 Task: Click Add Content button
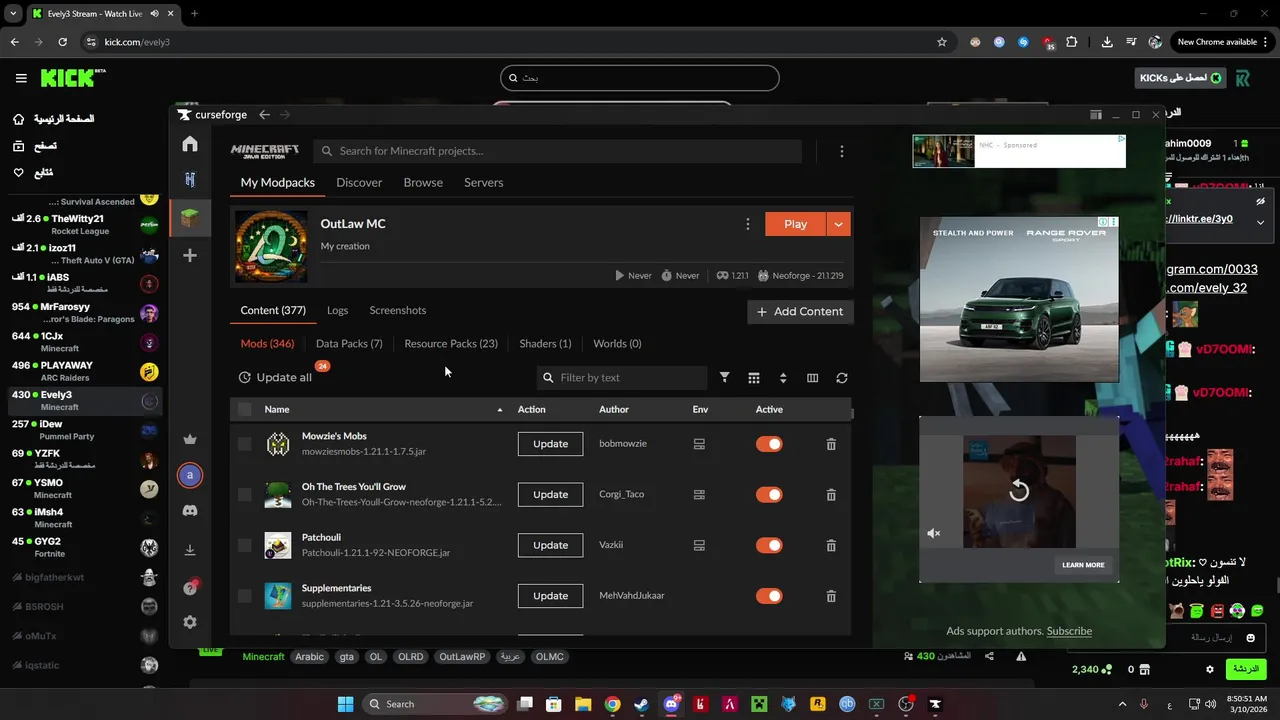(800, 311)
